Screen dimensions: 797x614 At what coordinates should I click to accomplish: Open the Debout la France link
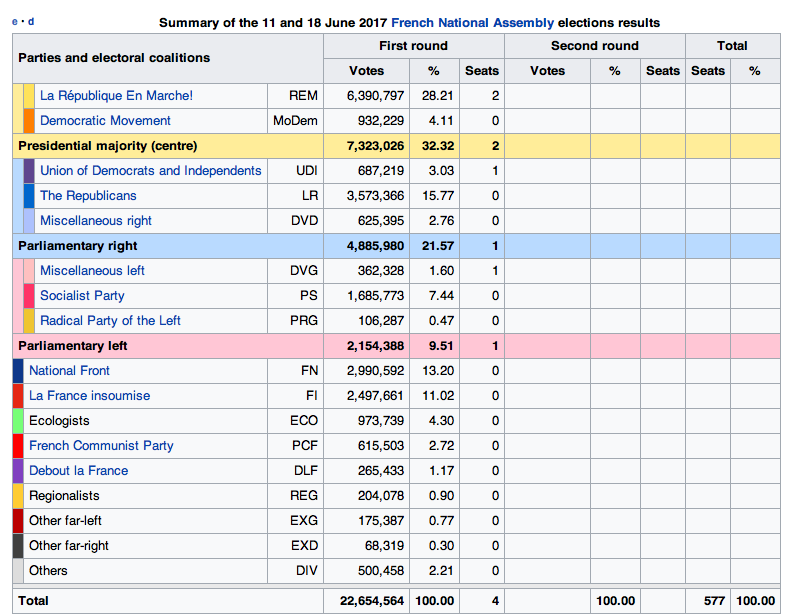pyautogui.click(x=78, y=470)
